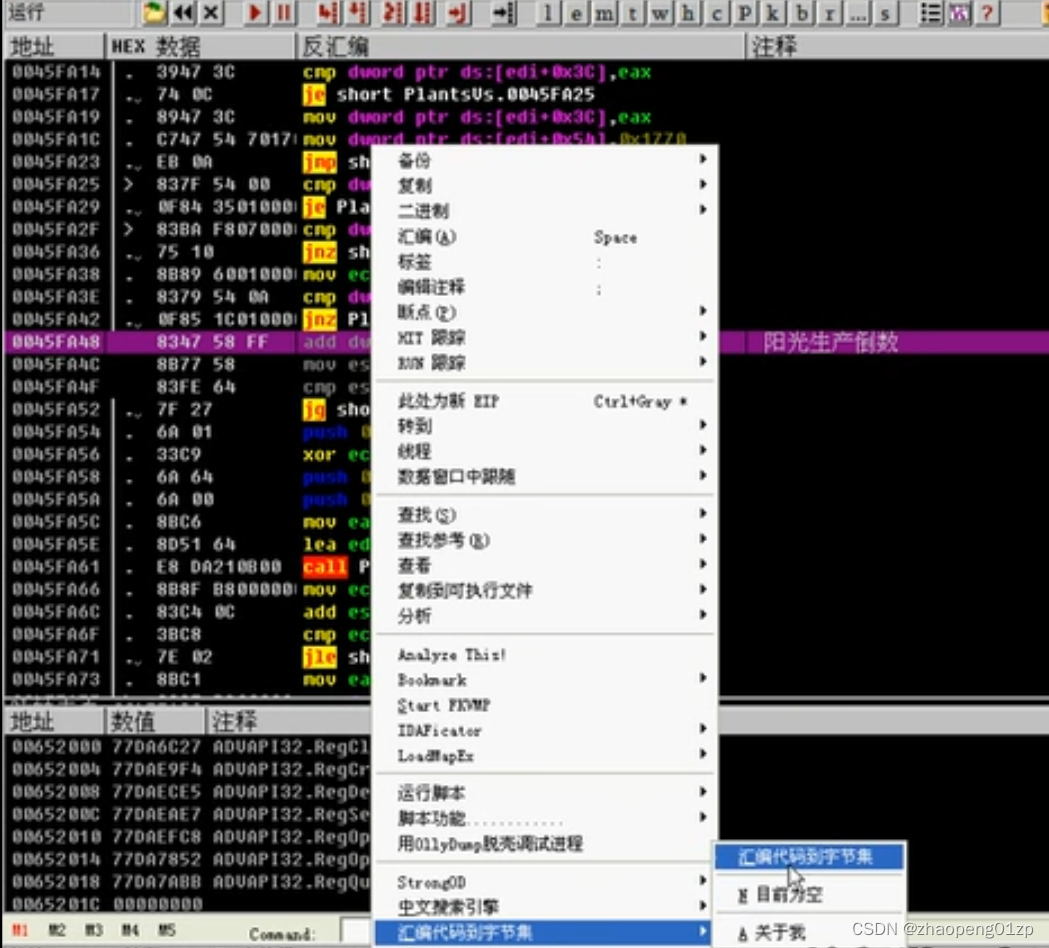Switch to M2 memory tab
Image resolution: width=1049 pixels, height=948 pixels.
[x=57, y=930]
